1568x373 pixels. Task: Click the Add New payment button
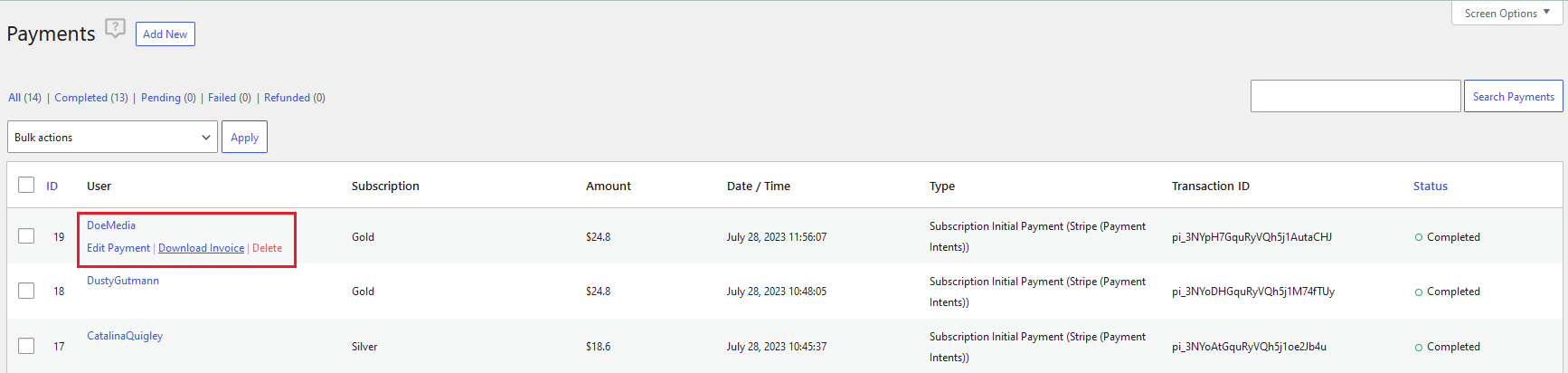click(x=165, y=34)
